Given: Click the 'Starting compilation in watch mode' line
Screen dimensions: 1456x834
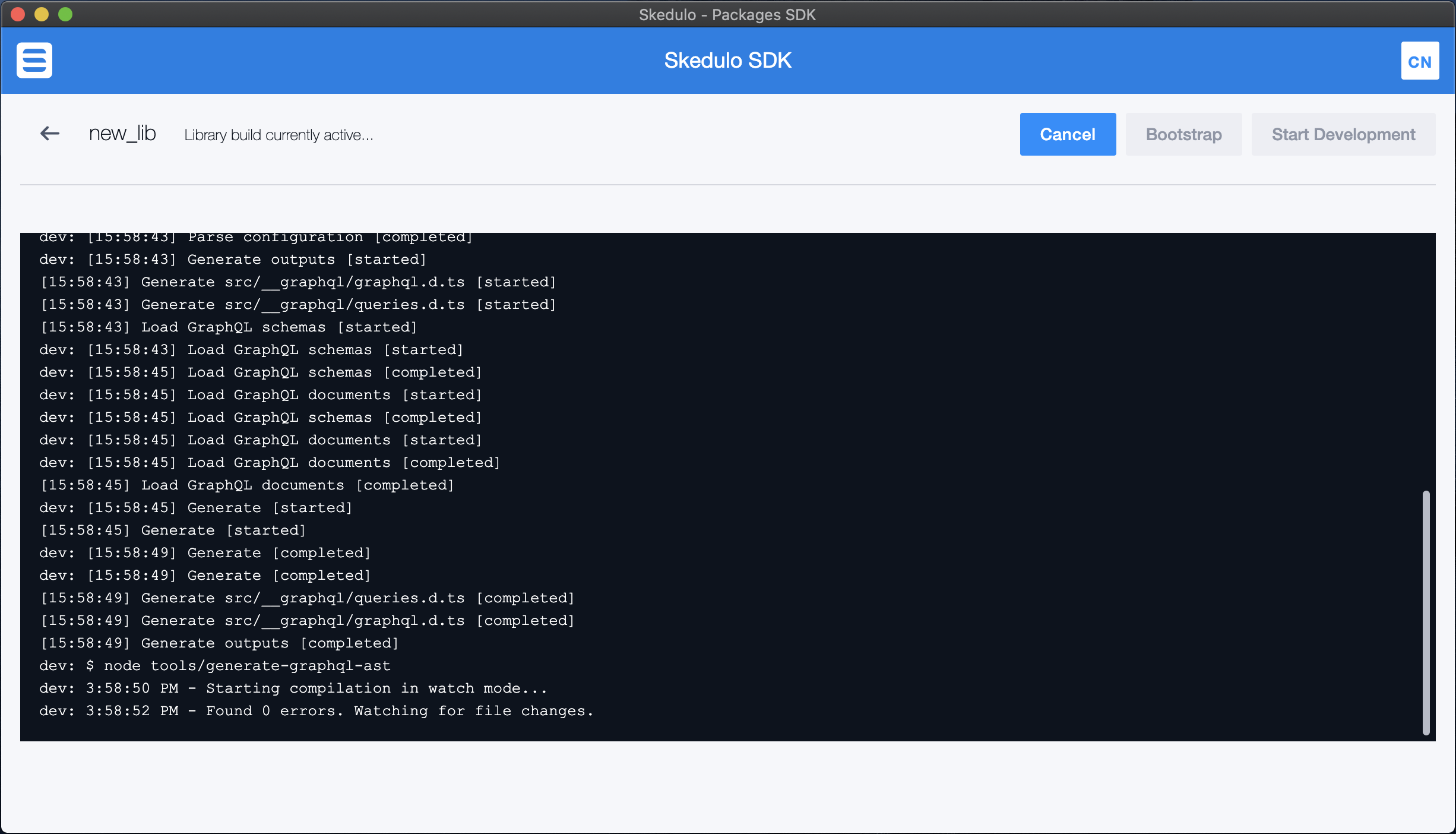Looking at the screenshot, I should [293, 688].
